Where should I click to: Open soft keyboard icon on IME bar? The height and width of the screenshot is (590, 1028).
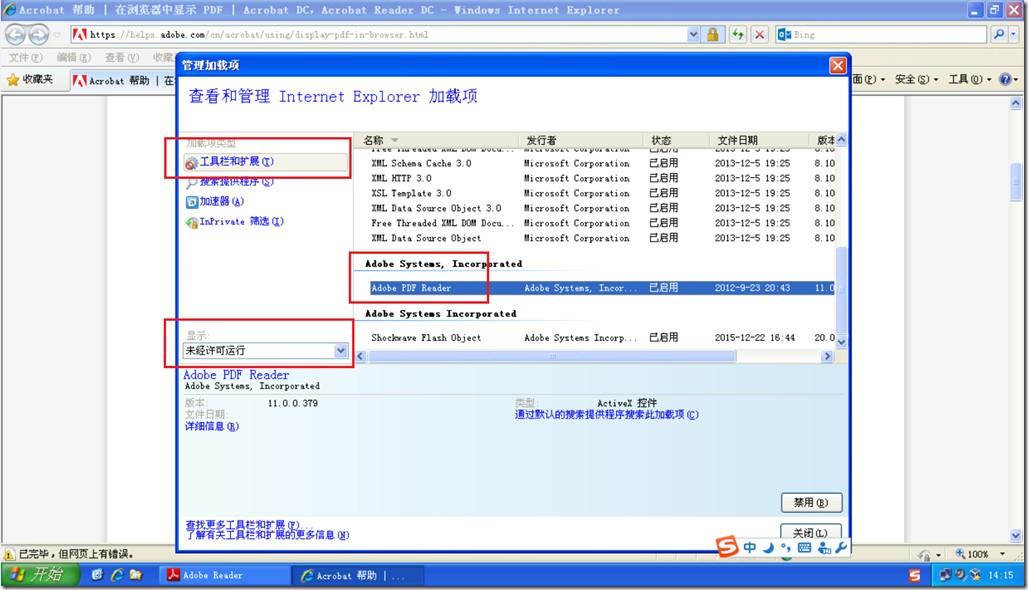point(804,547)
